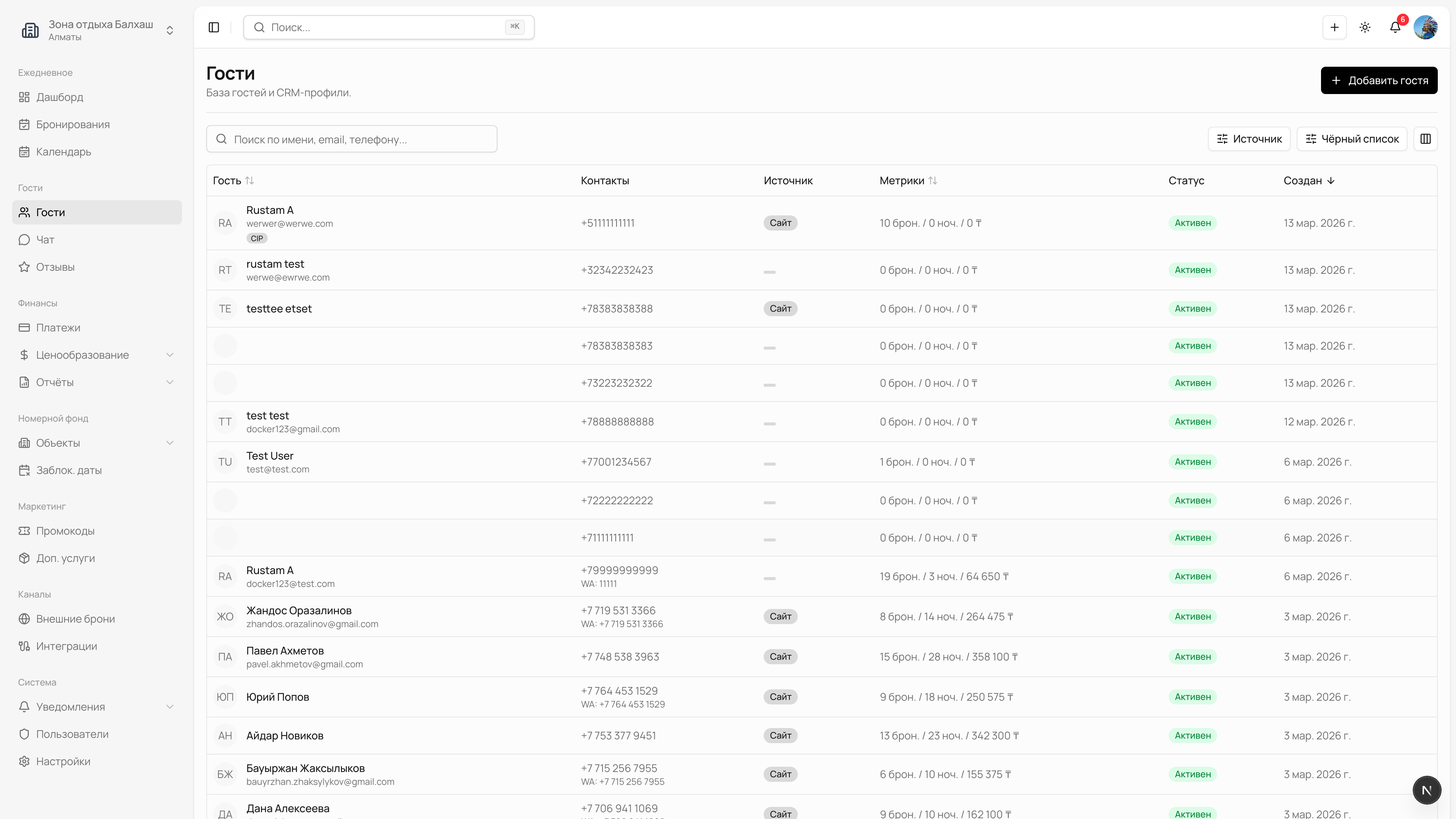The width and height of the screenshot is (1456, 819).
Task: Open the Чёрный список filter
Action: tap(1351, 139)
